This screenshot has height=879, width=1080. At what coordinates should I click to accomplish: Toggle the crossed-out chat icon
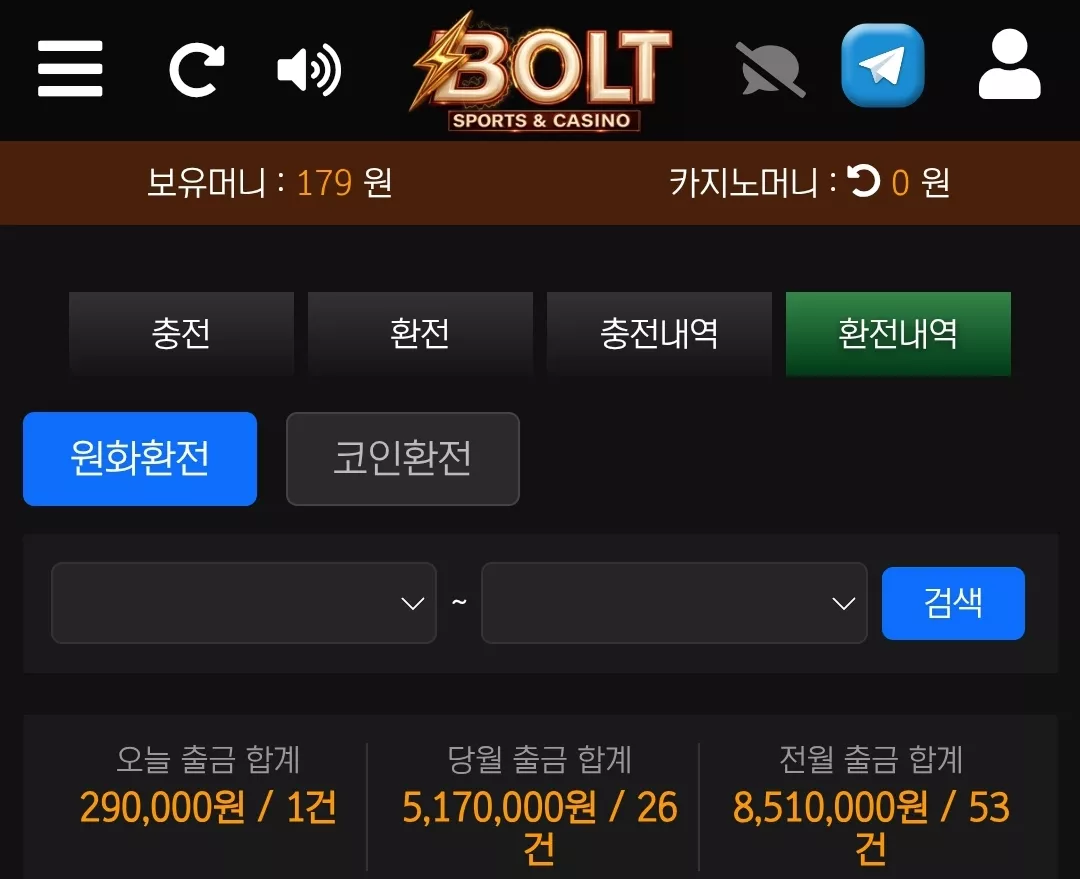[770, 70]
